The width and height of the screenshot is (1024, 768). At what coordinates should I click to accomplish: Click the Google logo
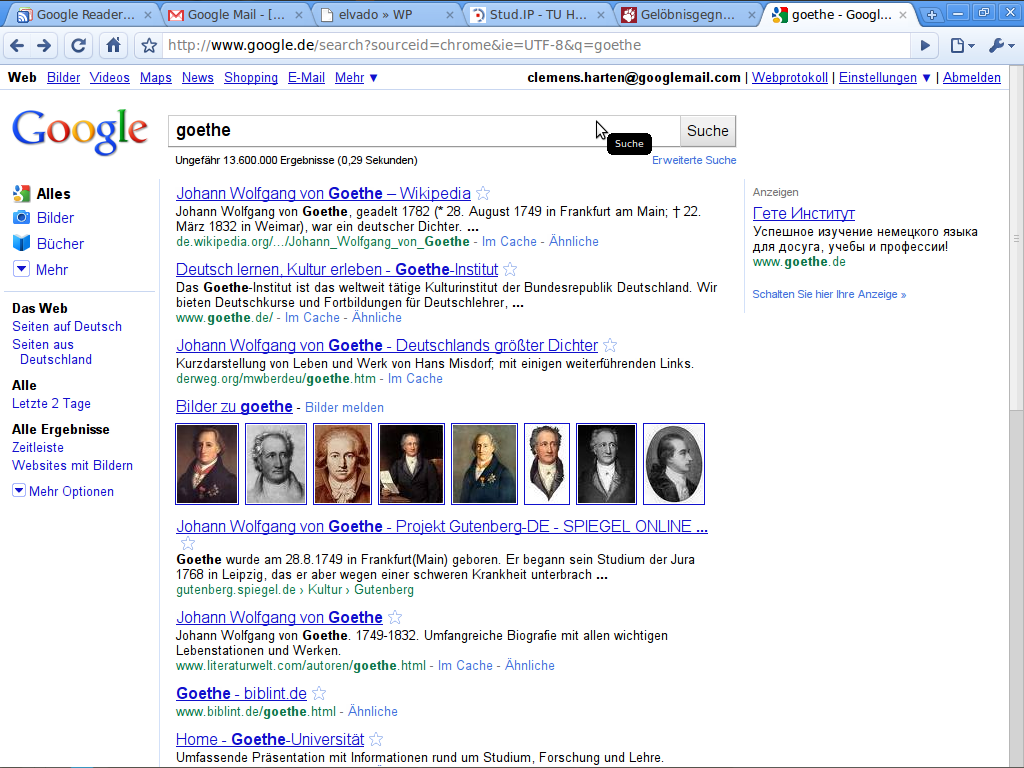click(80, 131)
